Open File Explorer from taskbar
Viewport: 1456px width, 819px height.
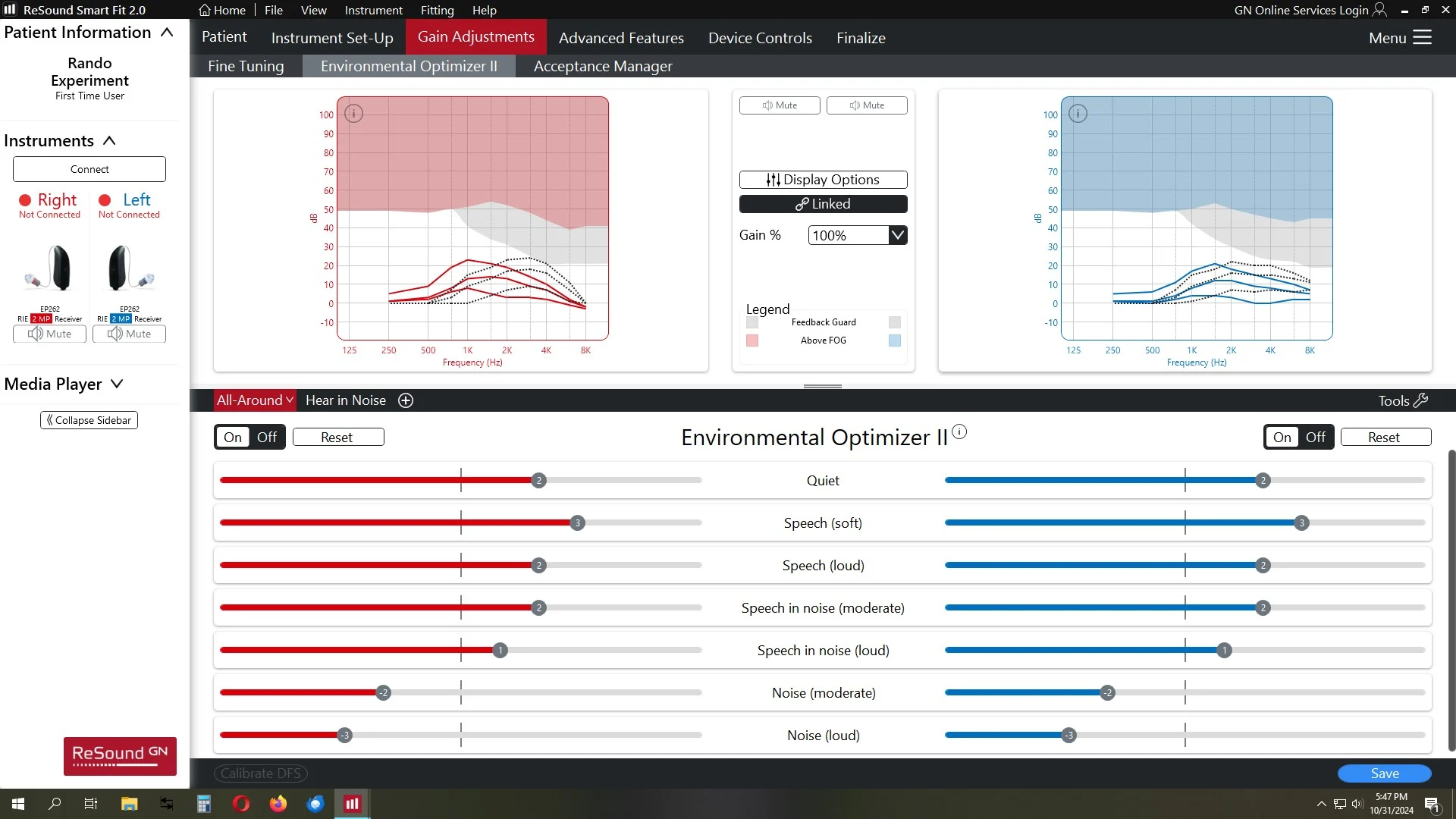(x=129, y=804)
